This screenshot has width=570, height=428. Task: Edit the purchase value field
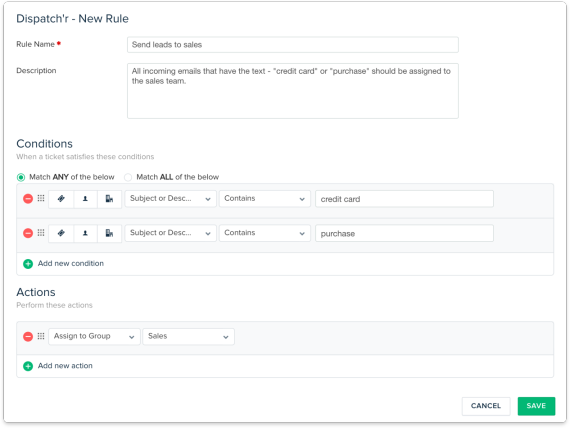pyautogui.click(x=404, y=233)
